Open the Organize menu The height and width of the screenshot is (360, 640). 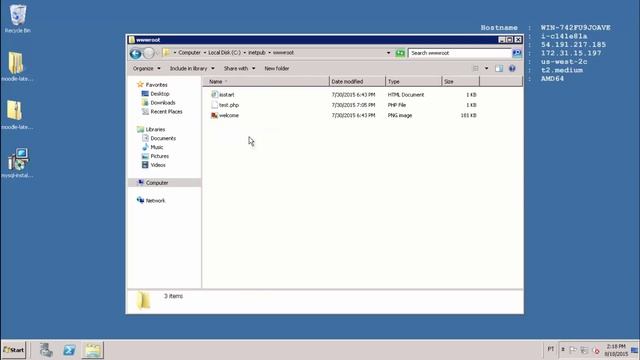(147, 69)
